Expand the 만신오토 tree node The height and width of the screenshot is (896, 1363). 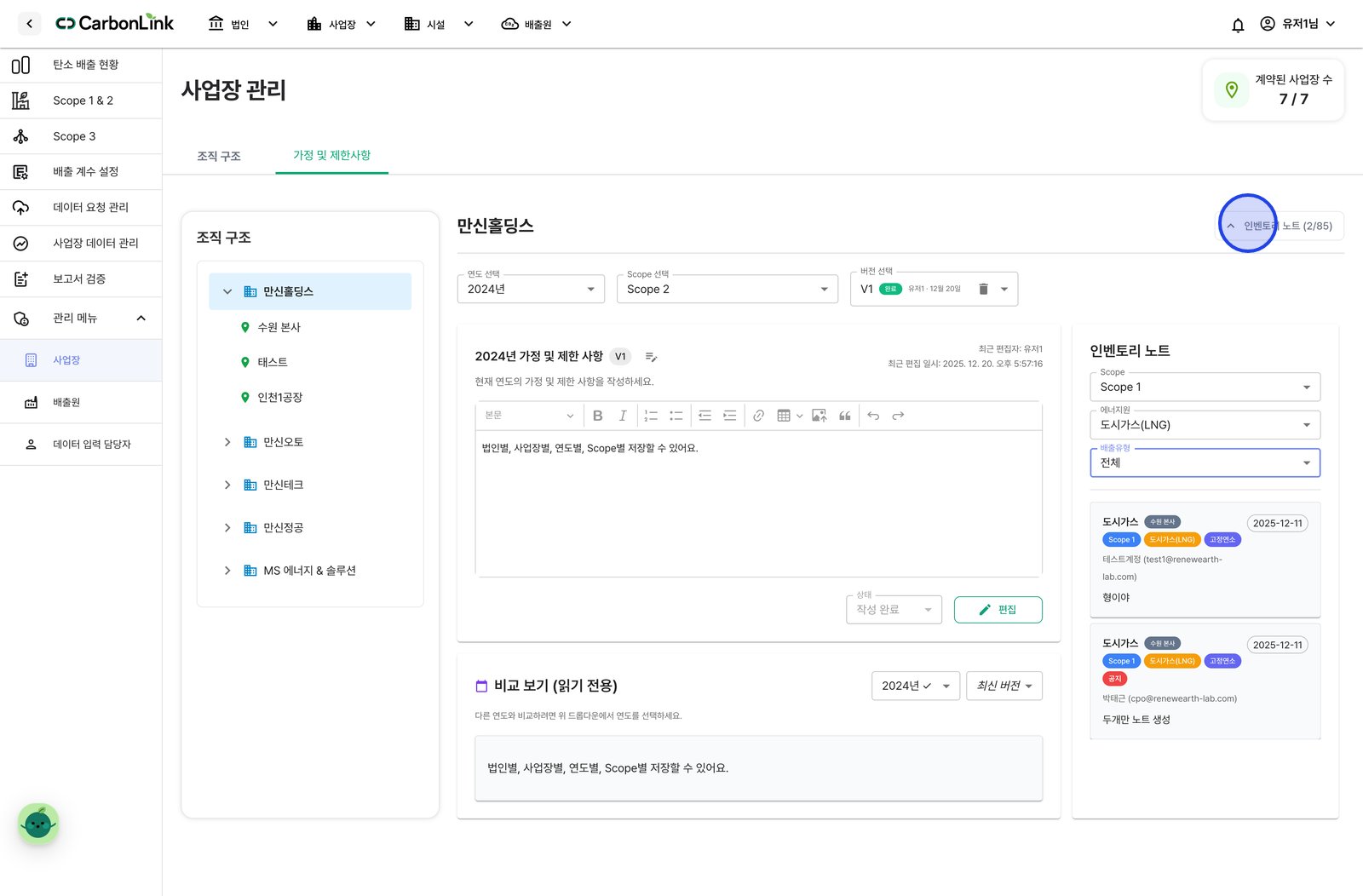coord(227,442)
